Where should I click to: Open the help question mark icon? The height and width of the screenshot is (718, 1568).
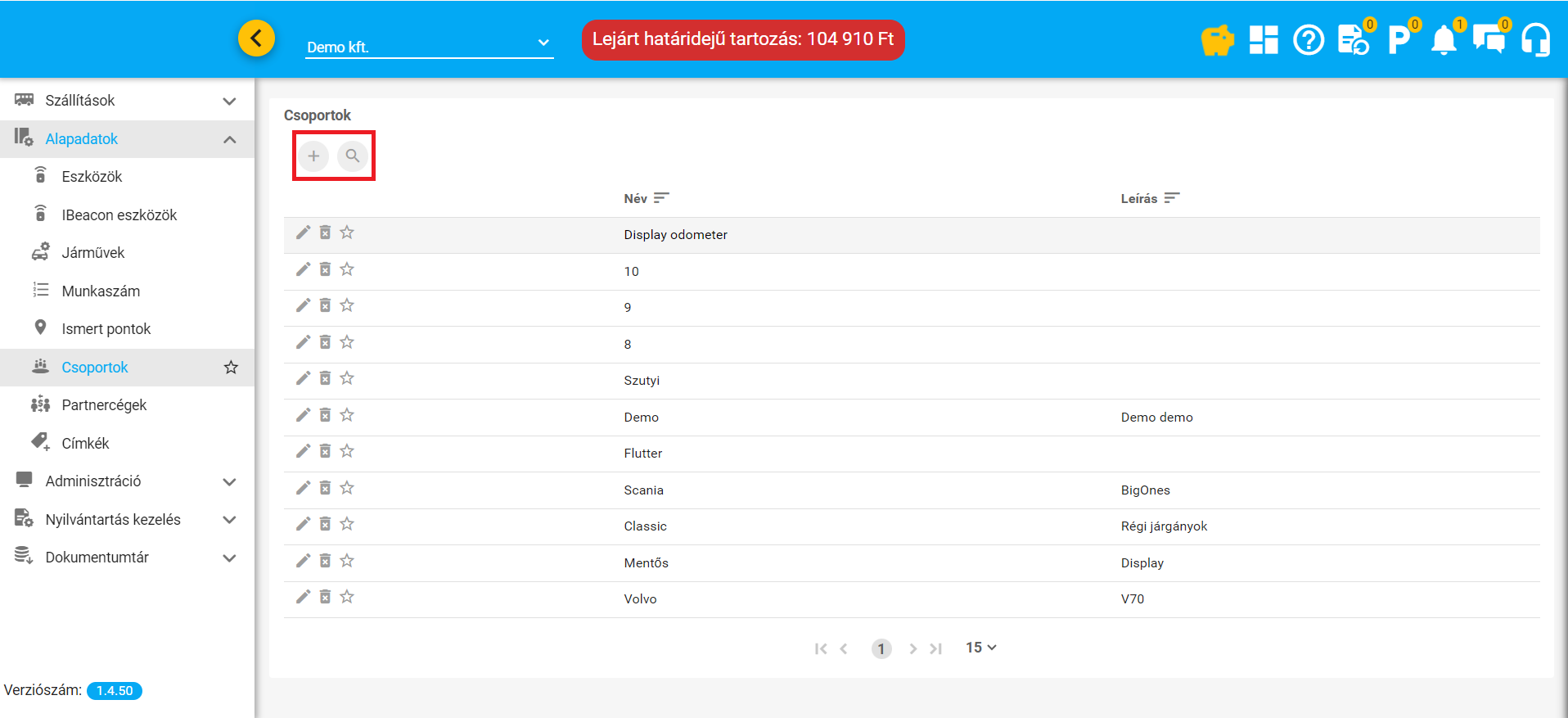pos(1309,39)
